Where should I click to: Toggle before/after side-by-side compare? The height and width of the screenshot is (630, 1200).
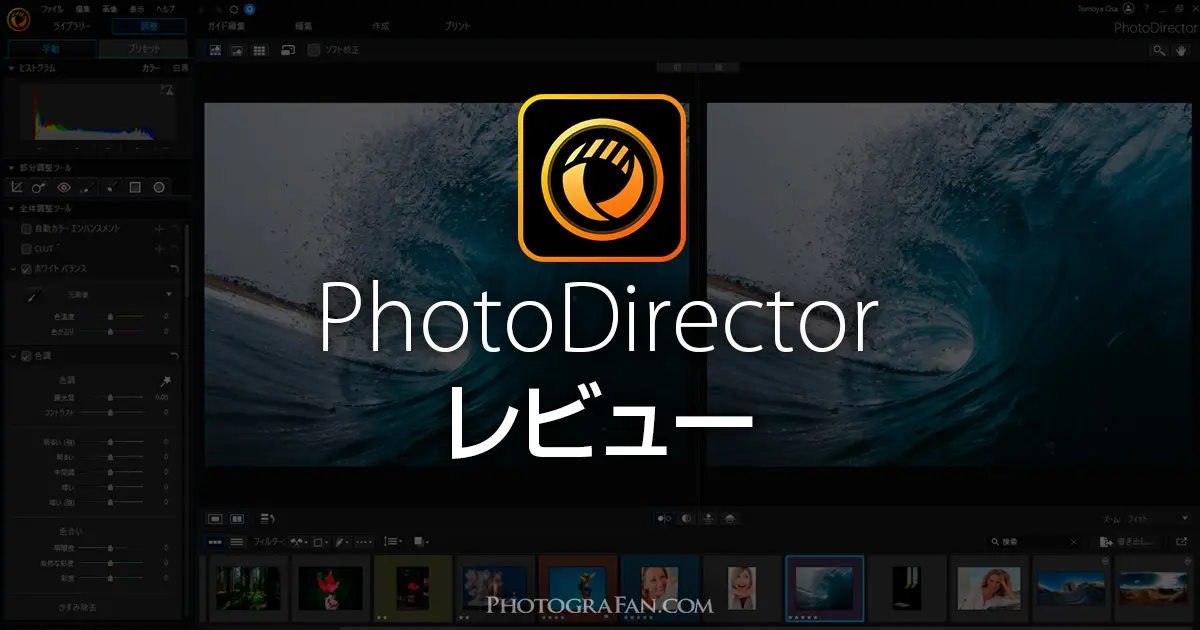(x=664, y=519)
